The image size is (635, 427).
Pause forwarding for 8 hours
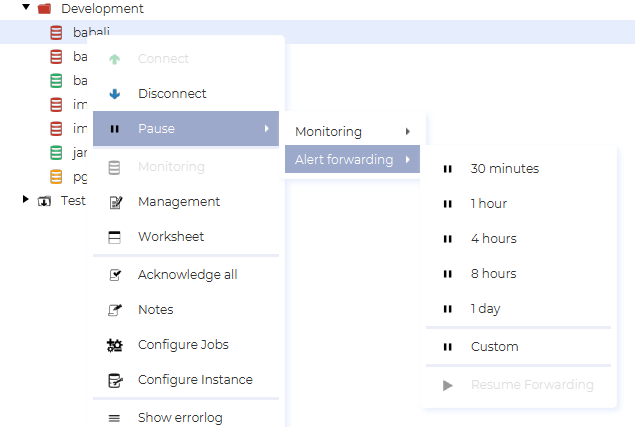click(493, 274)
